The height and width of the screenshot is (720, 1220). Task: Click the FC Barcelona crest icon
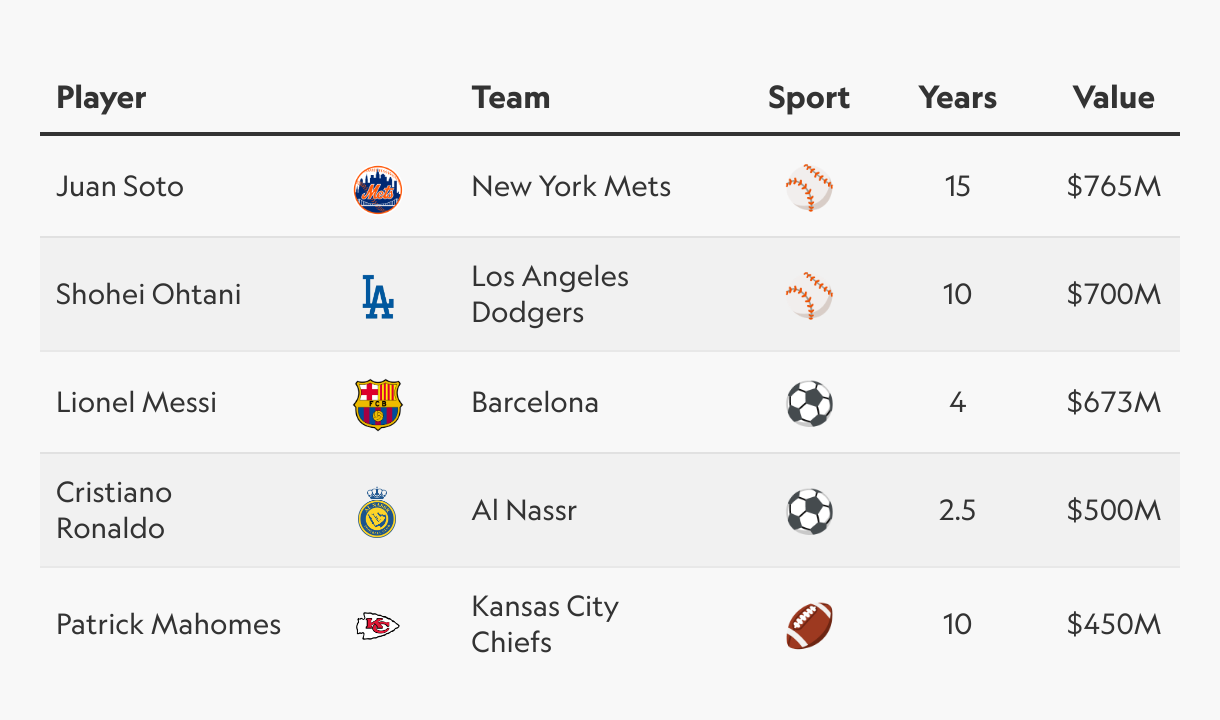(378, 404)
